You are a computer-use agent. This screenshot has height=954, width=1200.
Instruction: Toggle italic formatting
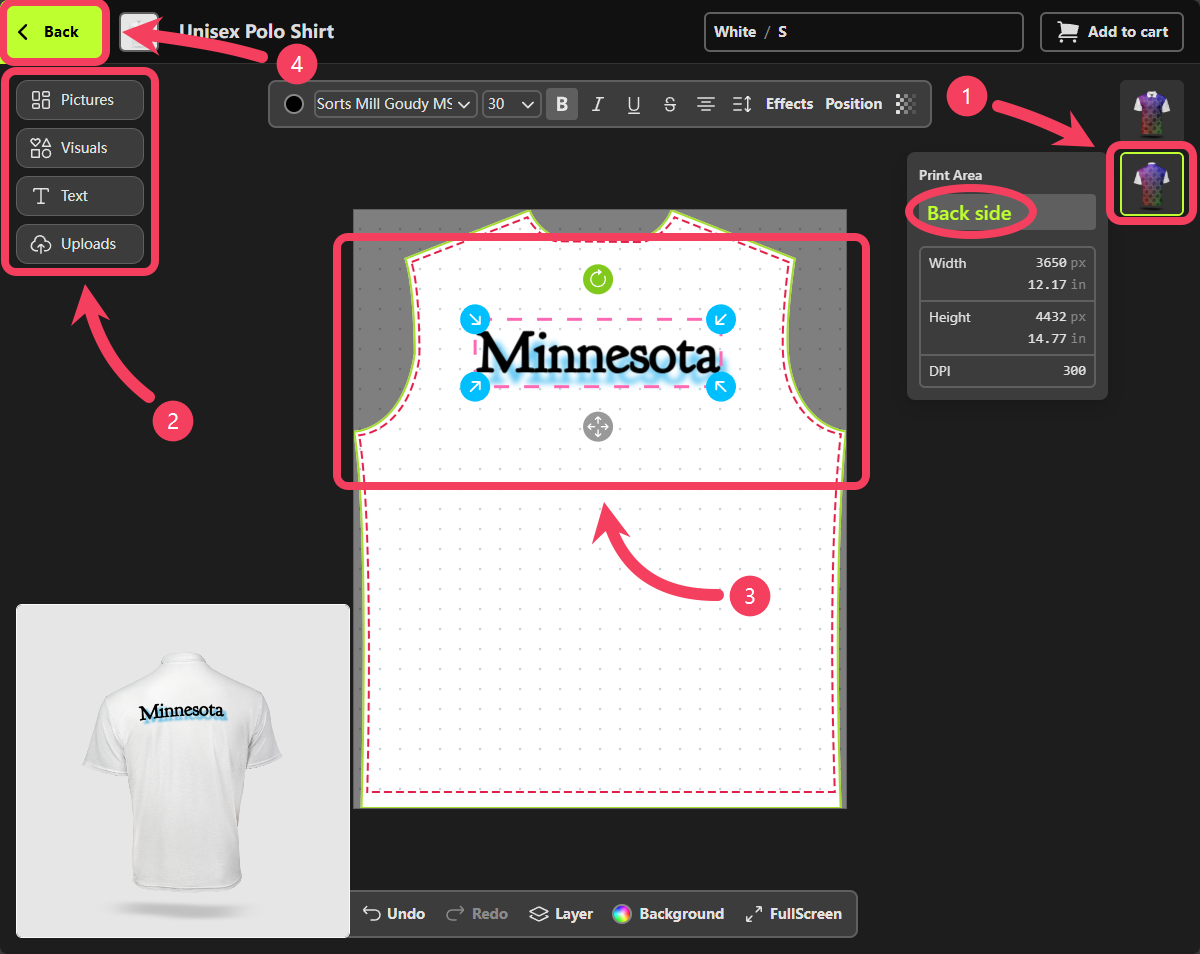(598, 104)
